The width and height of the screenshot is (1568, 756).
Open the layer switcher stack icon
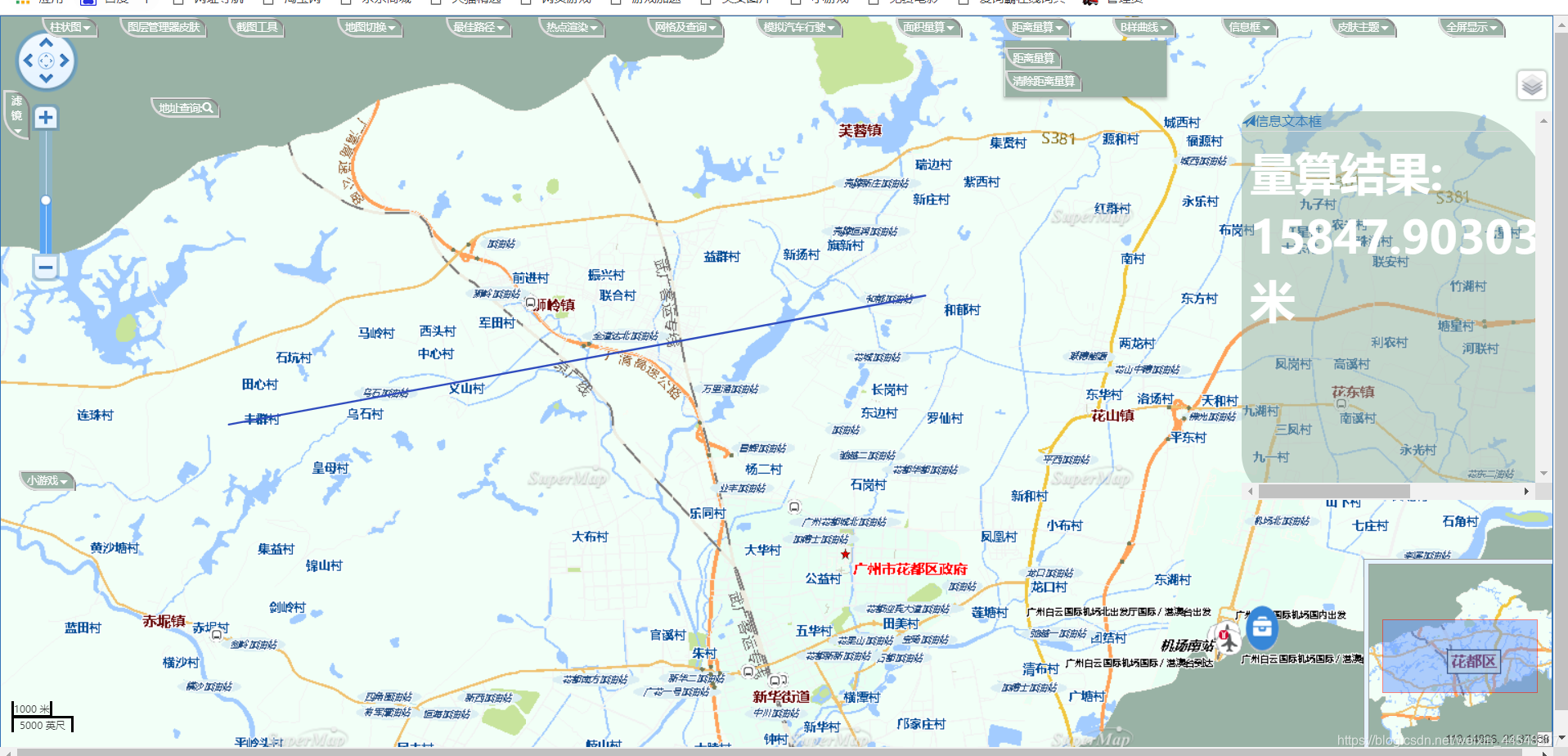point(1532,85)
